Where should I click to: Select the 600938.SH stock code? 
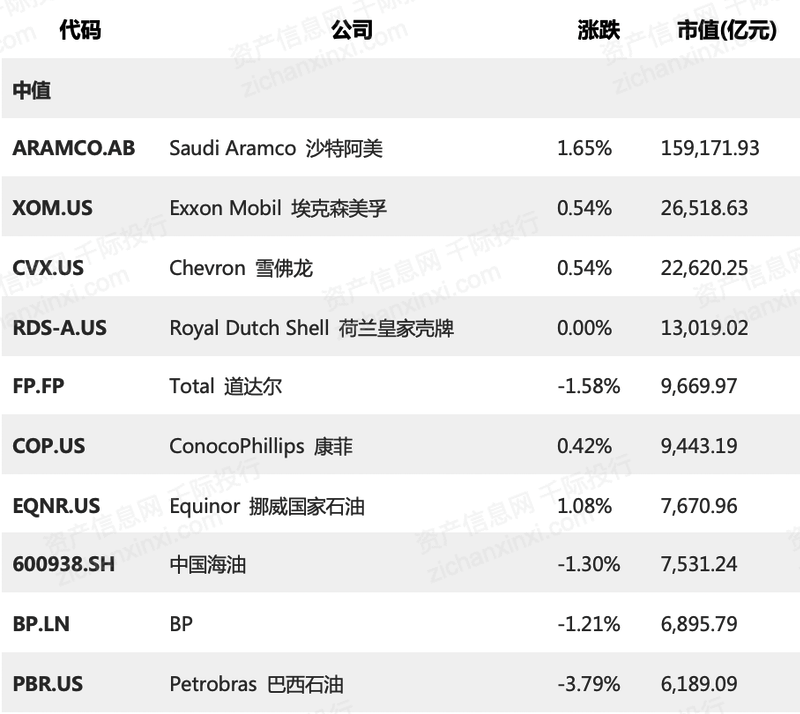coord(63,564)
